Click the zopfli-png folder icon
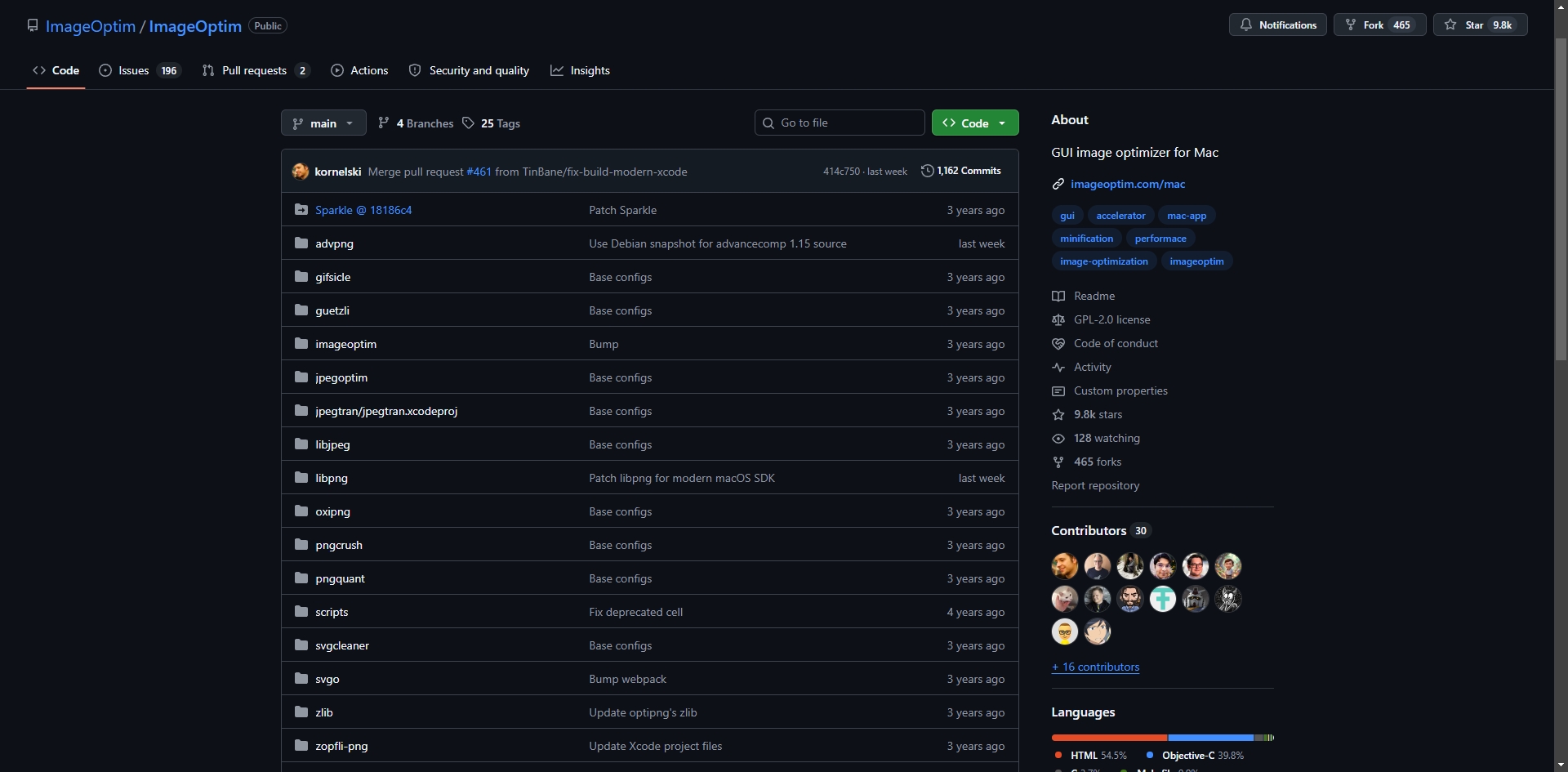The height and width of the screenshot is (772, 1568). [301, 746]
